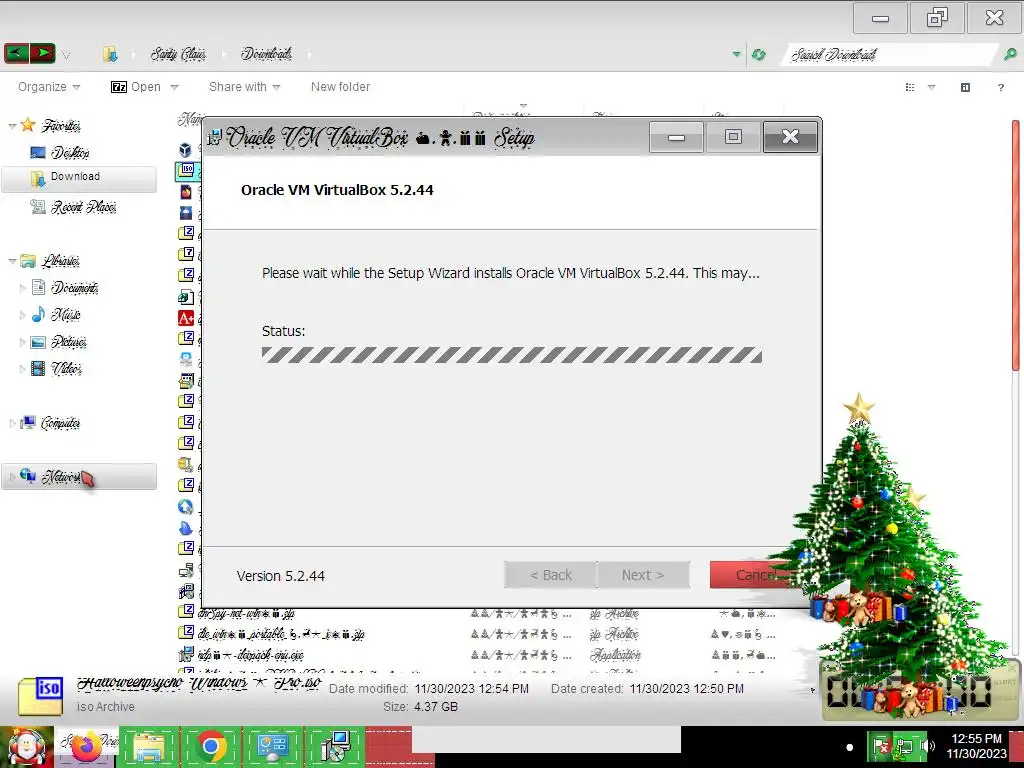Click the change view icon
Screen dimensions: 1024x768
(x=910, y=87)
